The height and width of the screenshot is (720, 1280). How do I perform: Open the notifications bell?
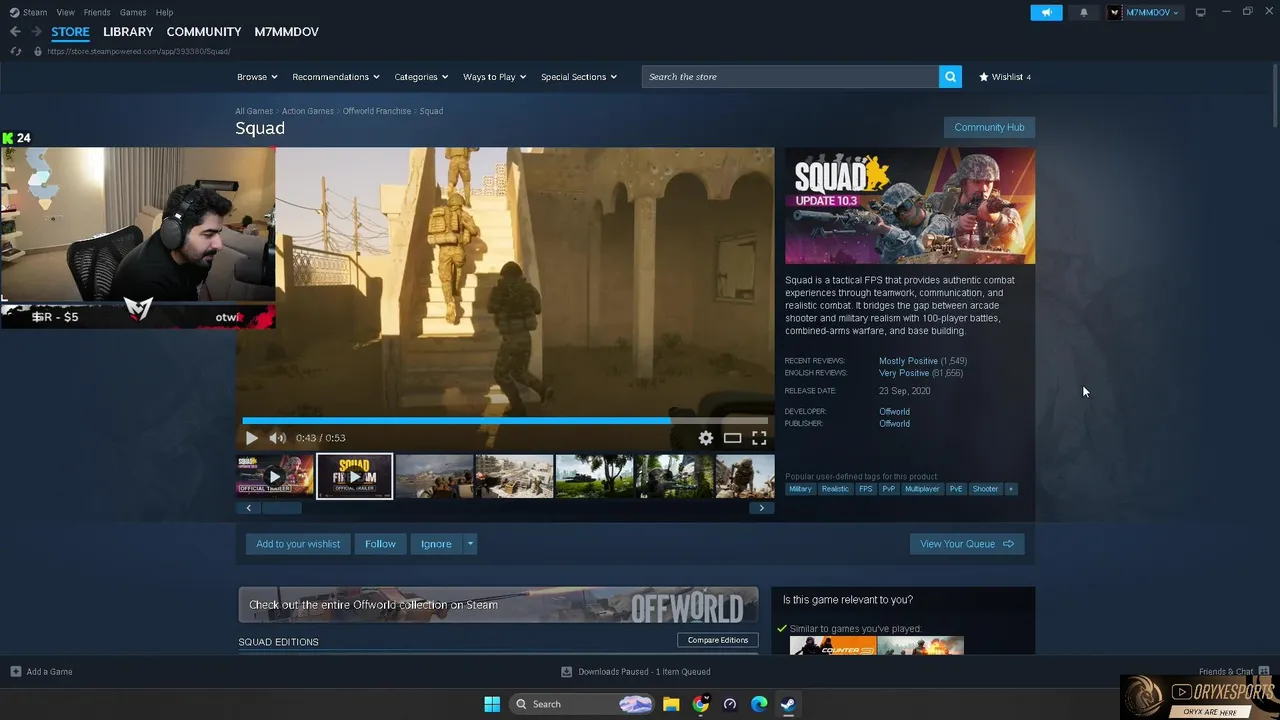(1084, 12)
